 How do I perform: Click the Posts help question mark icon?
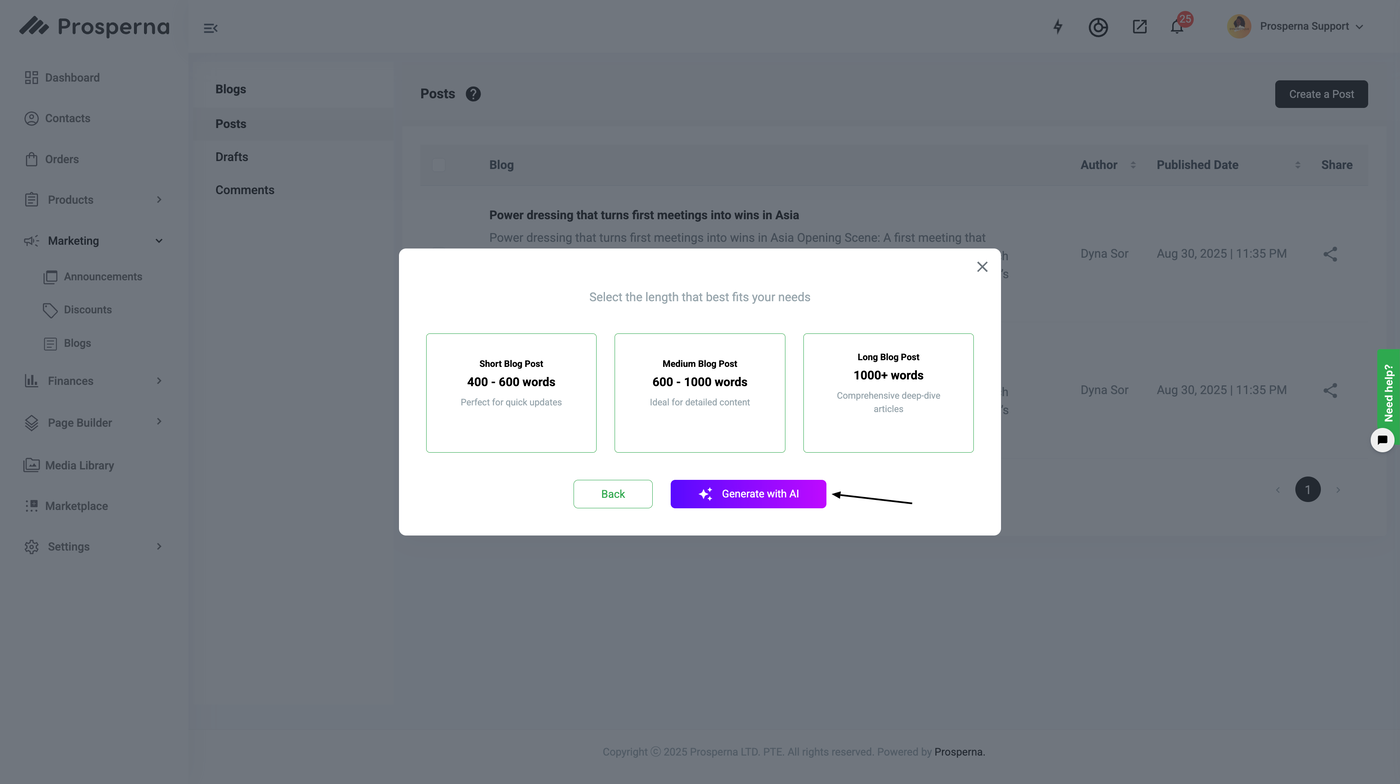(x=473, y=94)
